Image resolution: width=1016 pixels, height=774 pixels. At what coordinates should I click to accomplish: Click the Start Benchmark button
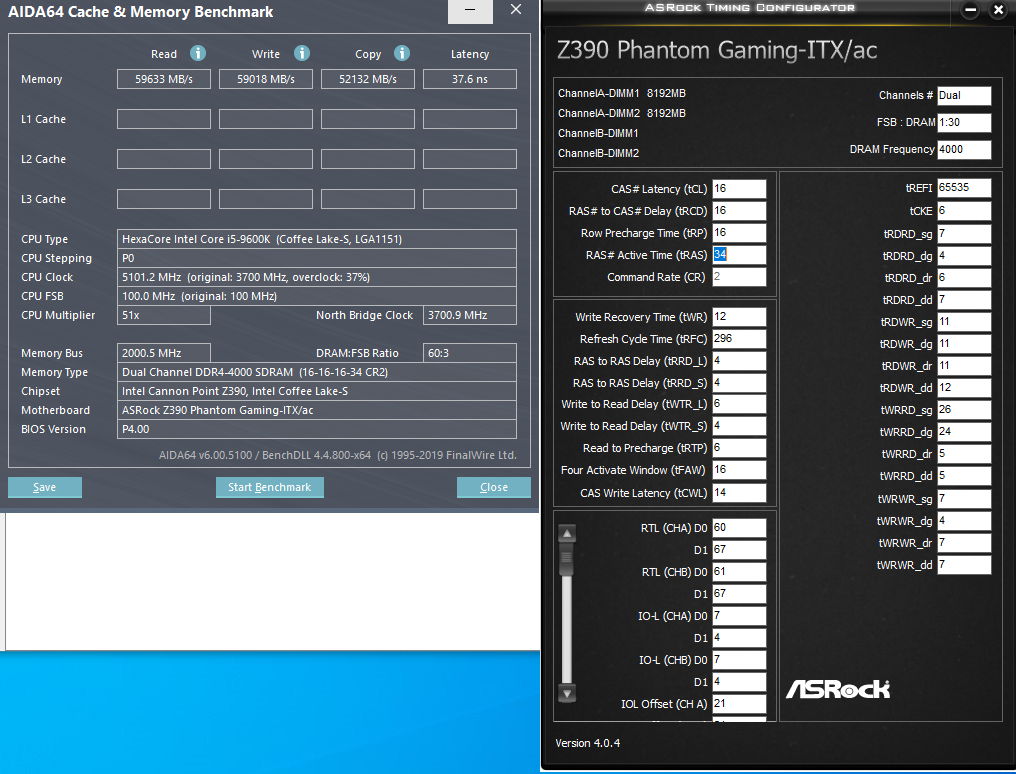click(270, 487)
